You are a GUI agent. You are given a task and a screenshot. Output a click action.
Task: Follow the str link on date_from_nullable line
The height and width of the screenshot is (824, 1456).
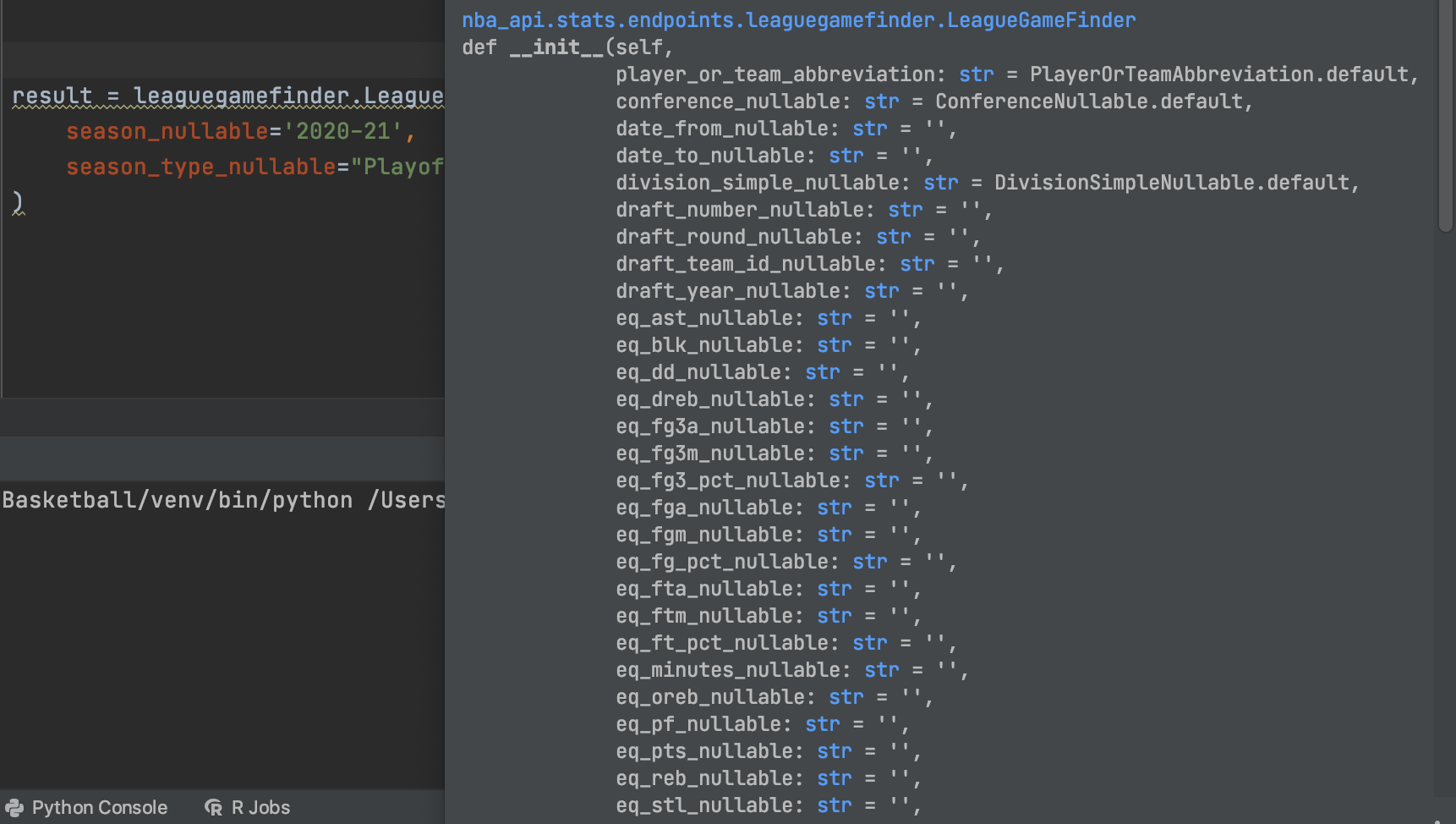click(869, 129)
